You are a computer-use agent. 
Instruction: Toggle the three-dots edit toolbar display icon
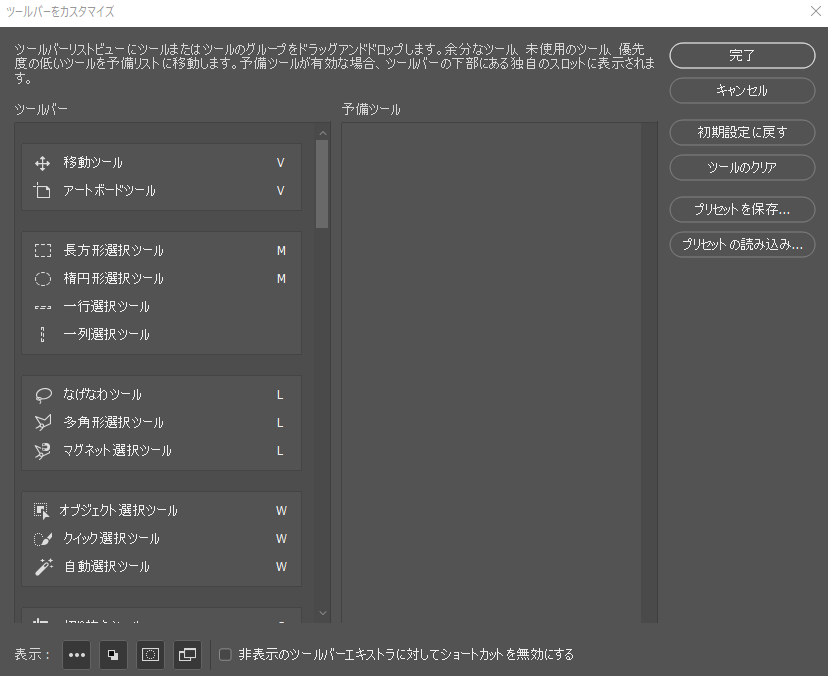(x=77, y=655)
